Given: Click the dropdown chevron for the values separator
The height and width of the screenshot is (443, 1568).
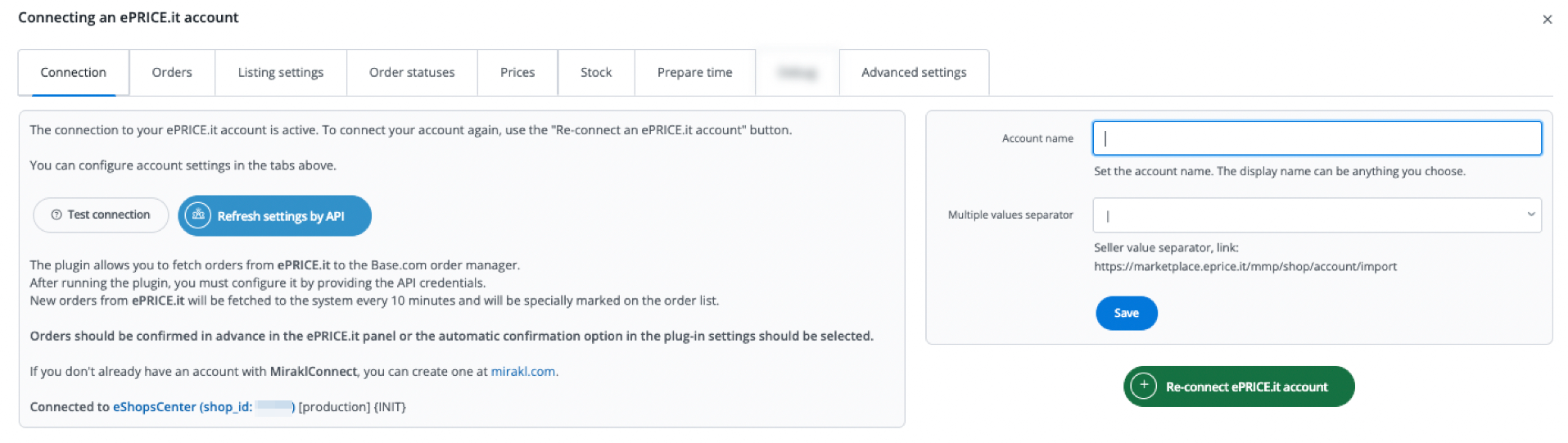Looking at the screenshot, I should pyautogui.click(x=1530, y=215).
